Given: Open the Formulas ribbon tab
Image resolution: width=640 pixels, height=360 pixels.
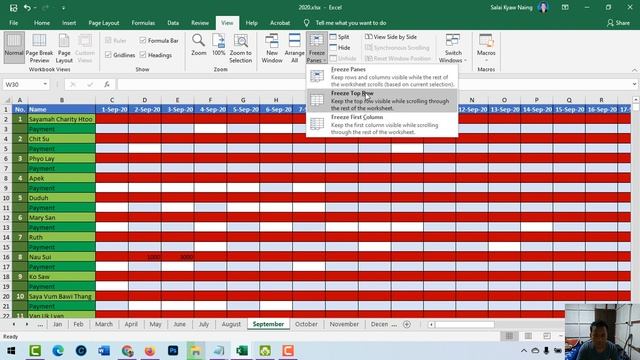Looking at the screenshot, I should (143, 23).
